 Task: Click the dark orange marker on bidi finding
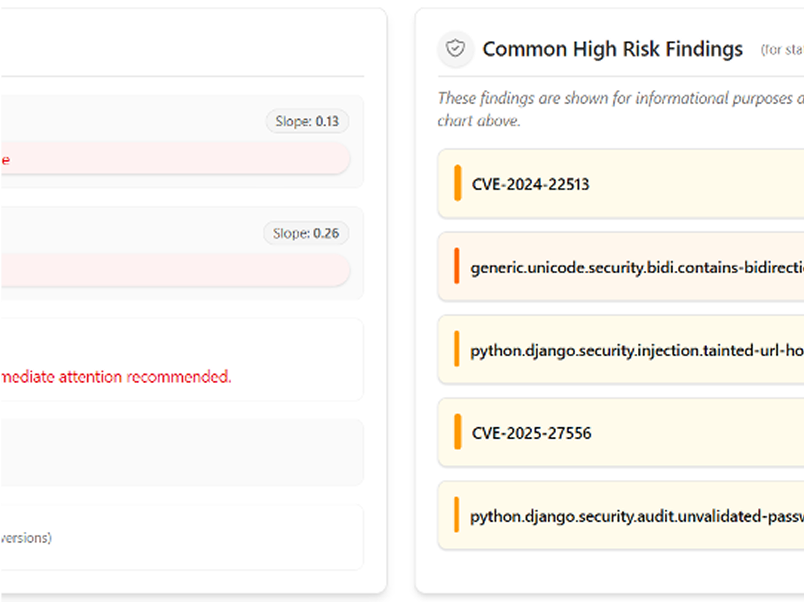457,268
